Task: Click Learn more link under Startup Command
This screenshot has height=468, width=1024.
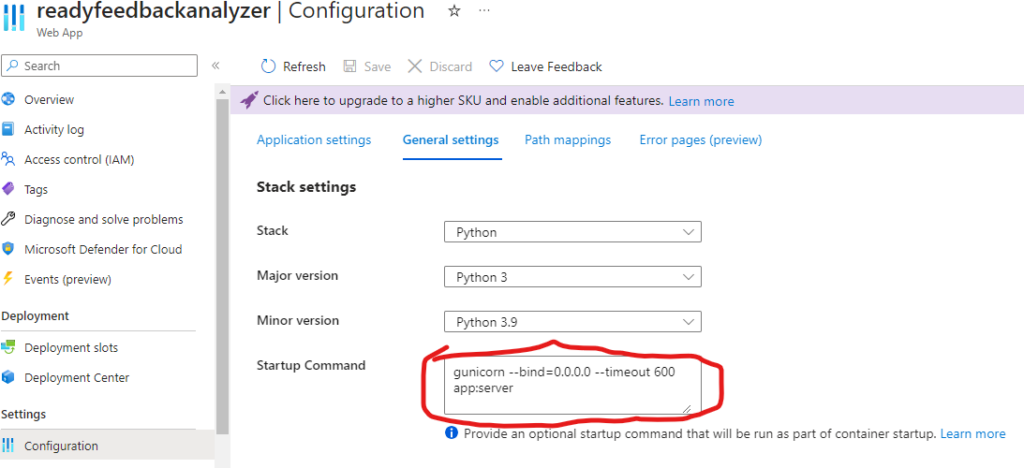Action: tap(972, 434)
